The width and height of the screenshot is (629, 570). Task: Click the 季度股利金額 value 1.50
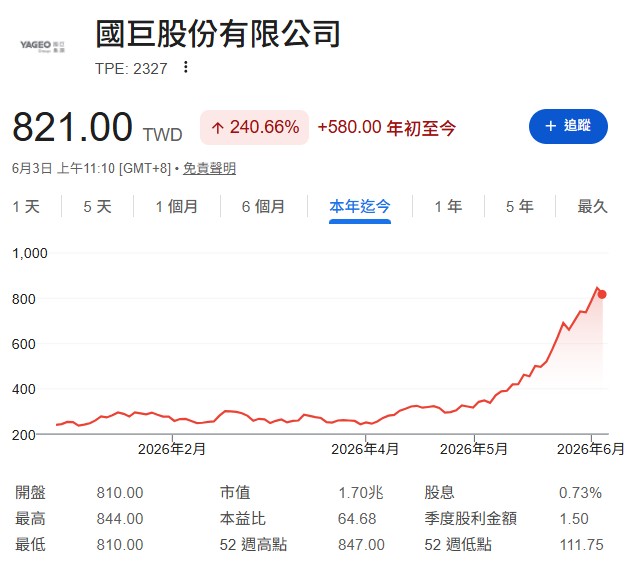click(574, 519)
